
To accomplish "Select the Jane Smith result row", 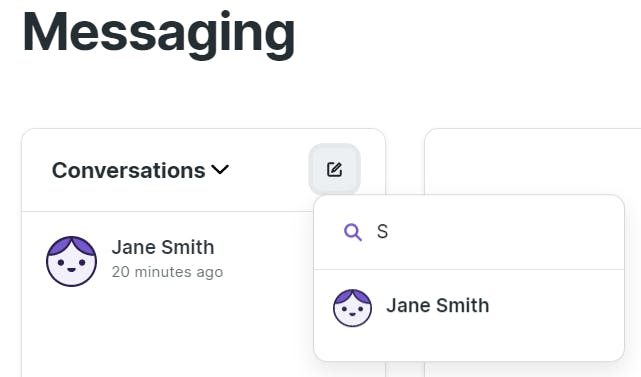I will coord(469,307).
